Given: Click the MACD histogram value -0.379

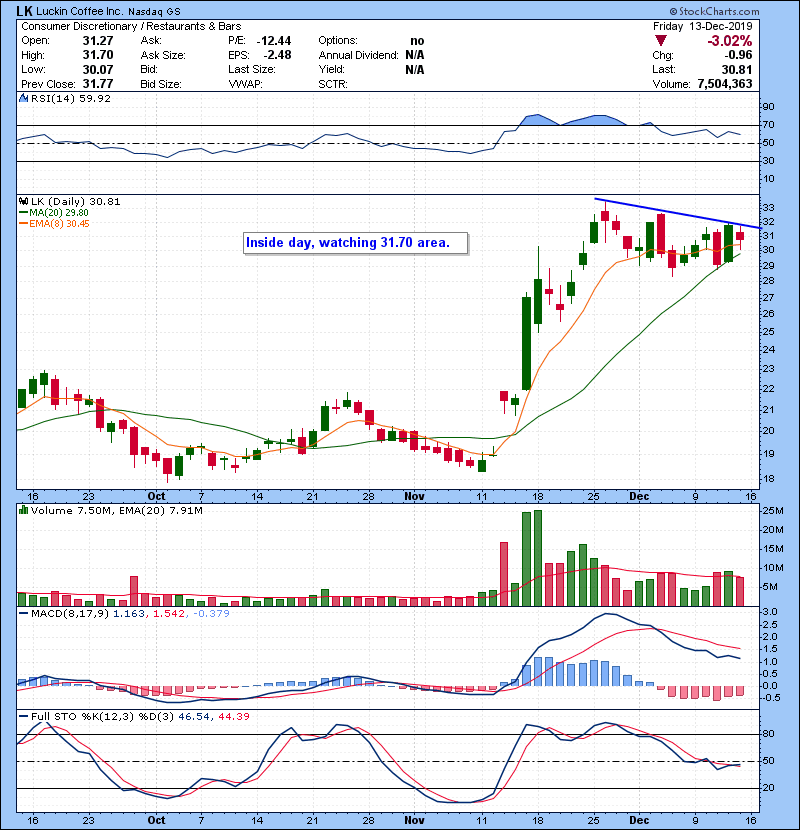Looking at the screenshot, I should (211, 614).
